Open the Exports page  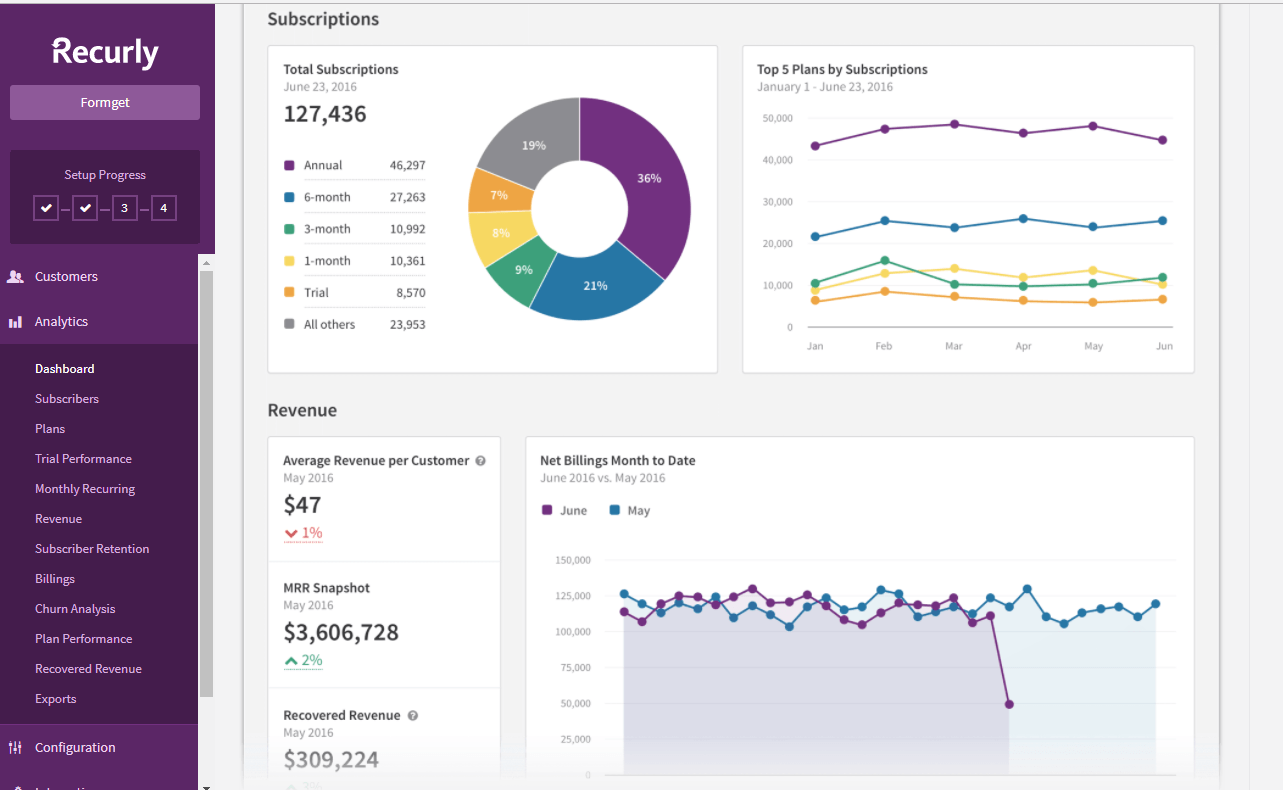pos(55,699)
